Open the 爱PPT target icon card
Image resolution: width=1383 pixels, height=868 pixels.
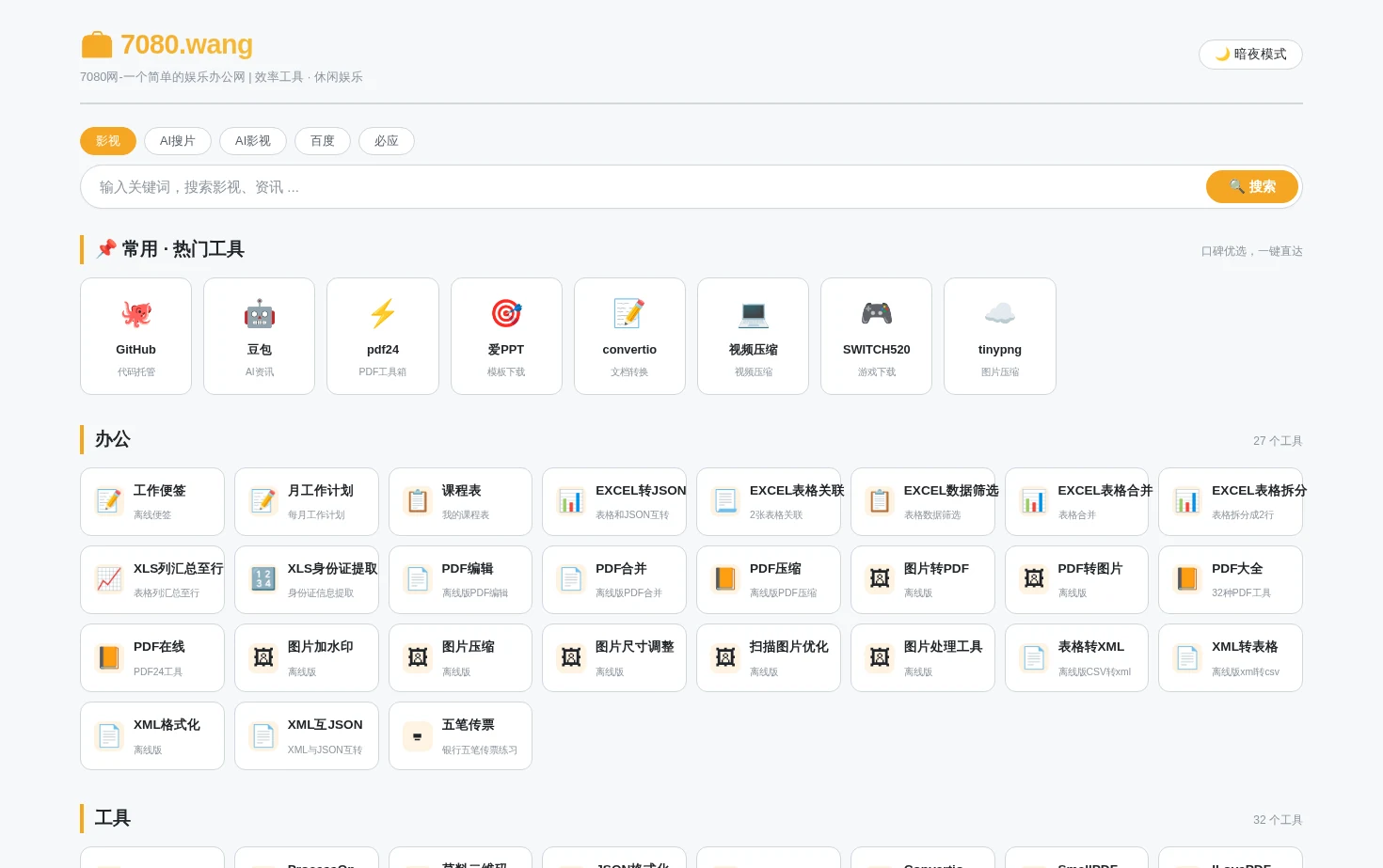tap(506, 336)
